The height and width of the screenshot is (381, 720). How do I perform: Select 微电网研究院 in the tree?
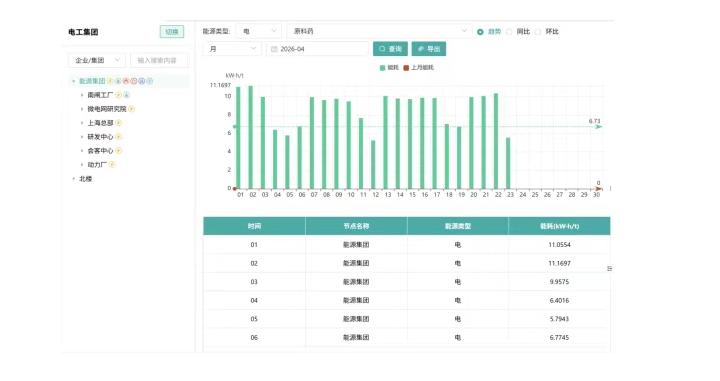[x=107, y=109]
